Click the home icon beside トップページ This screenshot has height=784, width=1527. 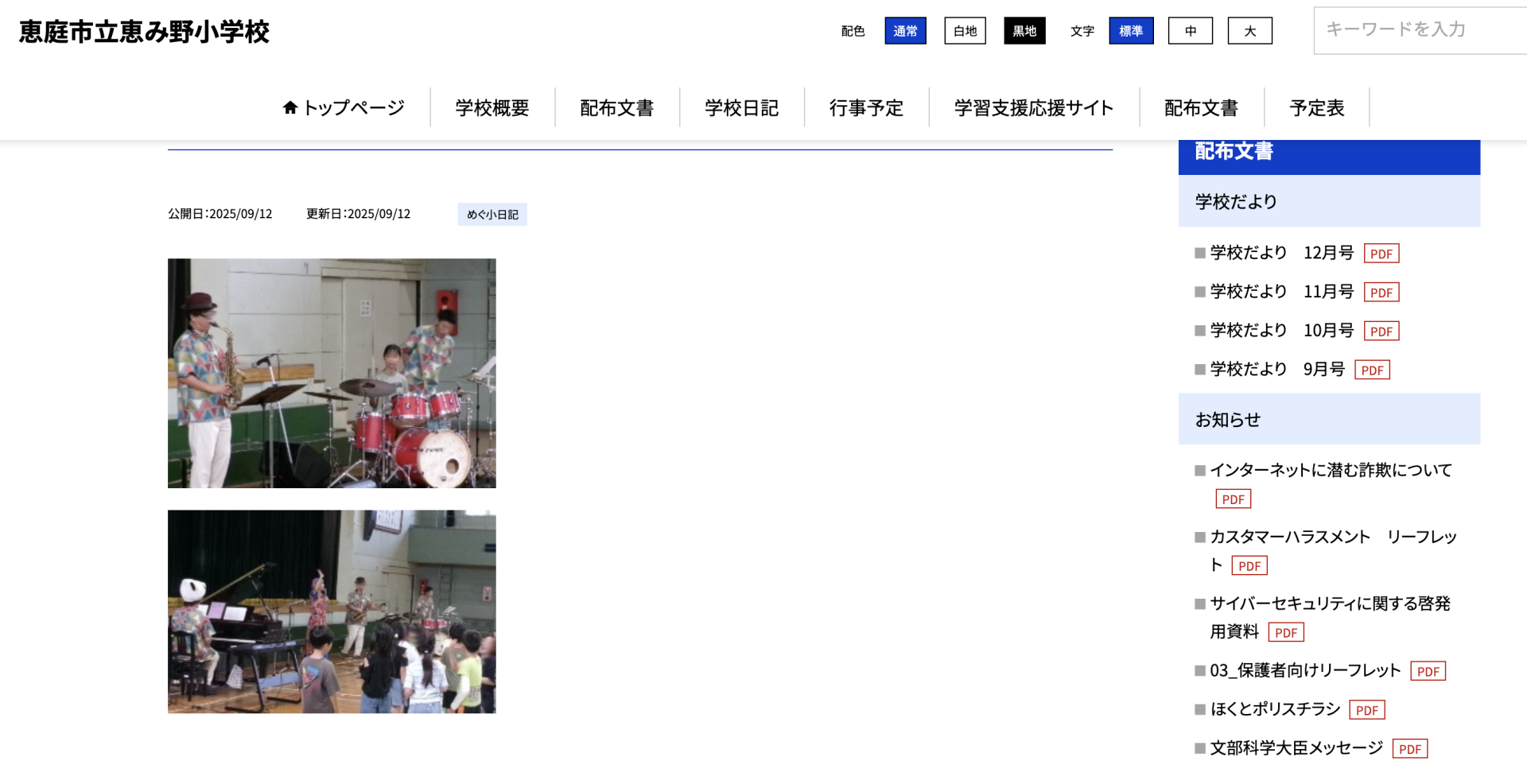tap(290, 107)
